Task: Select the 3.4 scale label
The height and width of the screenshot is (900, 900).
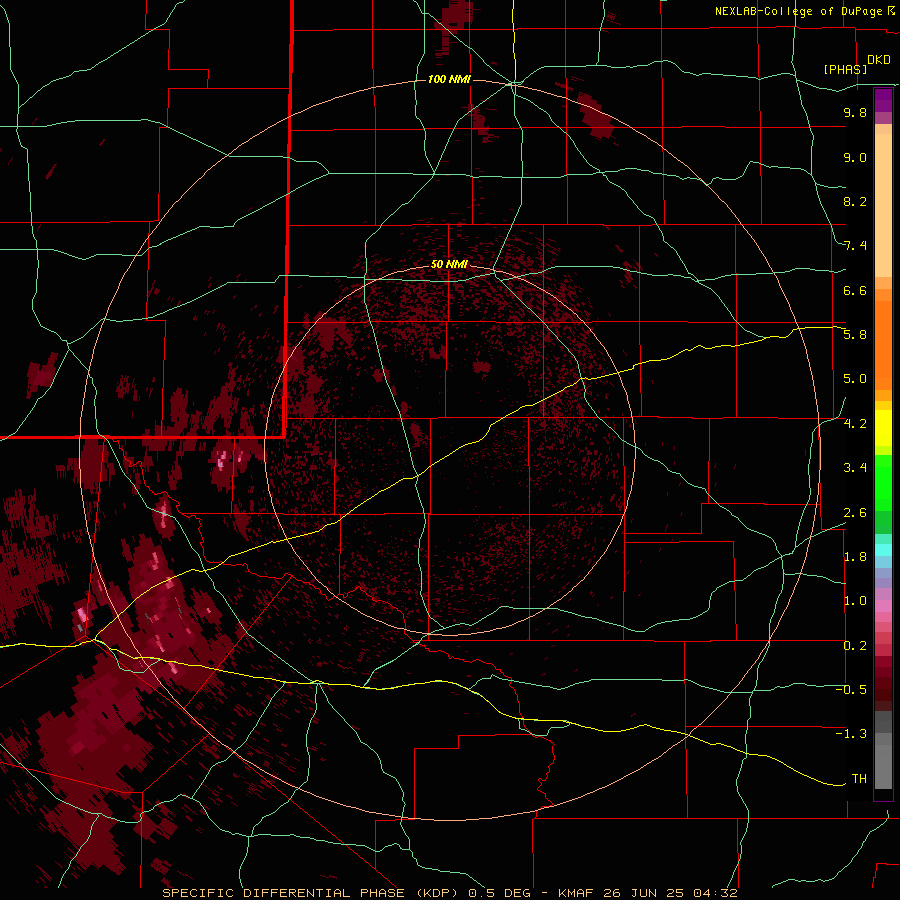Action: (x=855, y=468)
